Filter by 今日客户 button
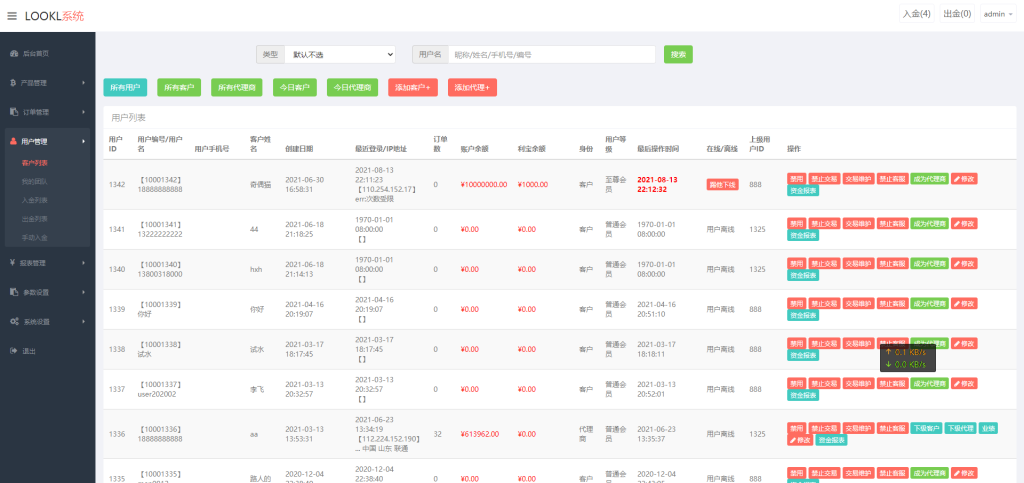This screenshot has height=483, width=1024. (294, 87)
